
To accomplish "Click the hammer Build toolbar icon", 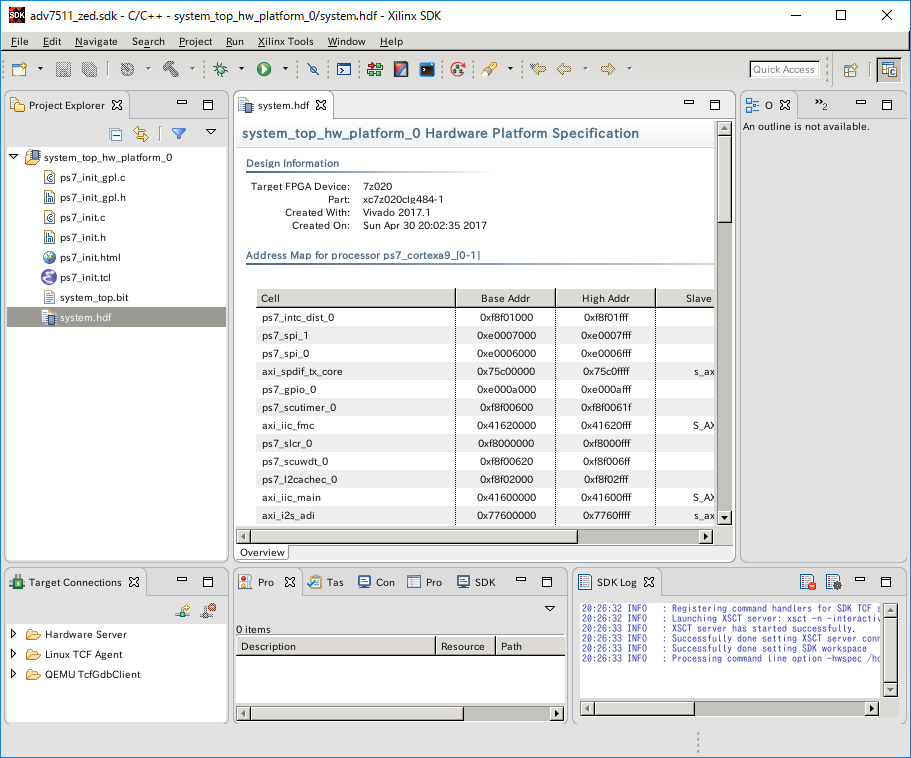I will [x=170, y=69].
